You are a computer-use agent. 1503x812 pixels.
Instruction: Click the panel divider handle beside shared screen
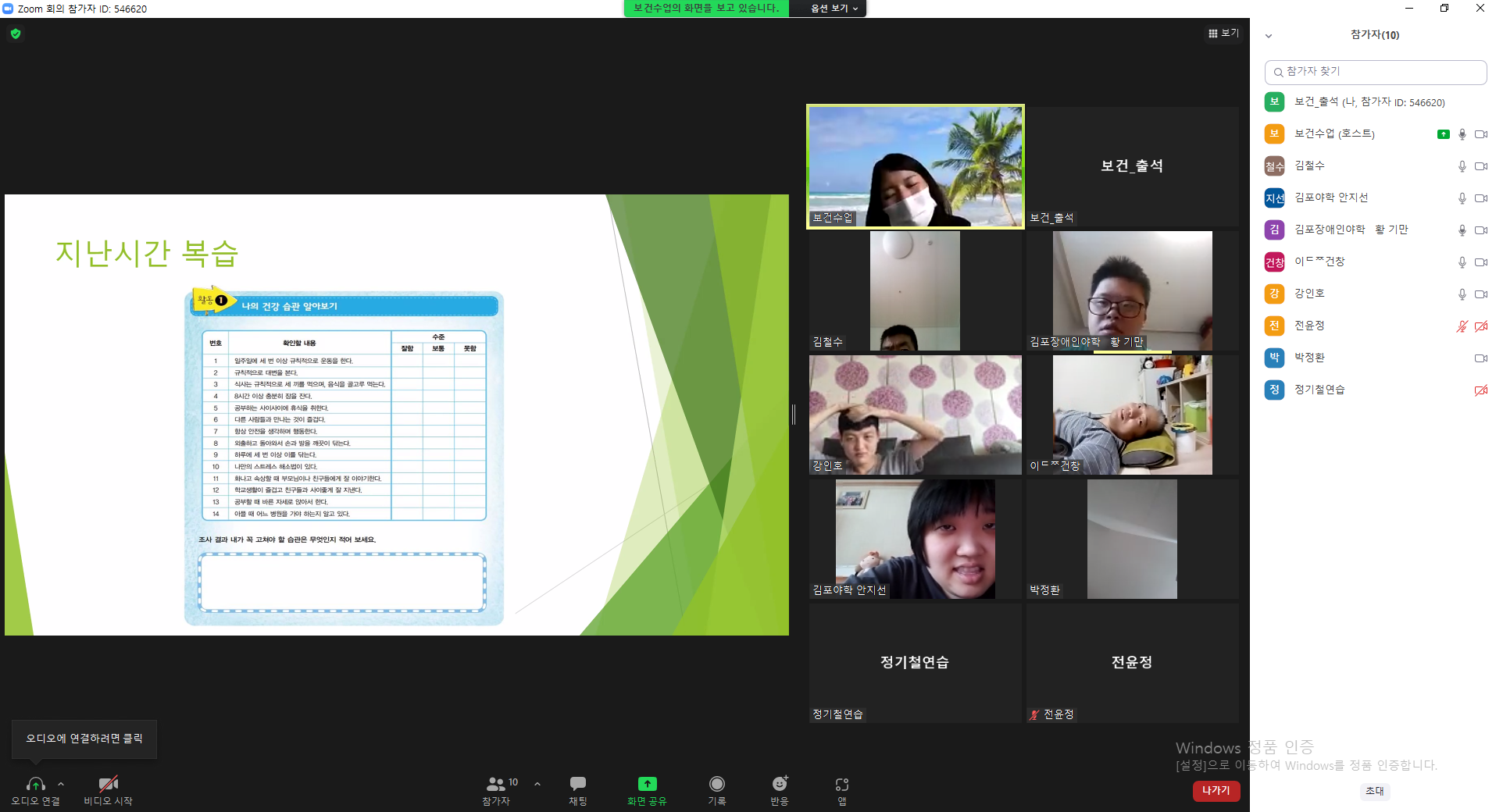click(x=794, y=415)
